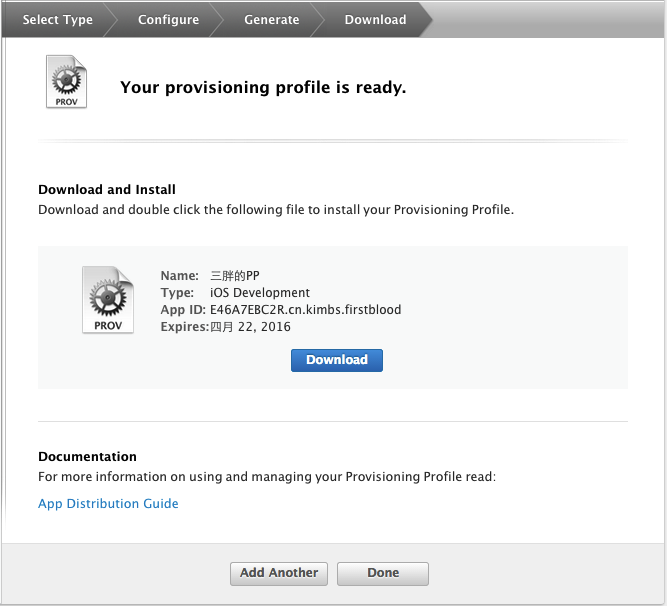Click the Add Another button

[279, 573]
